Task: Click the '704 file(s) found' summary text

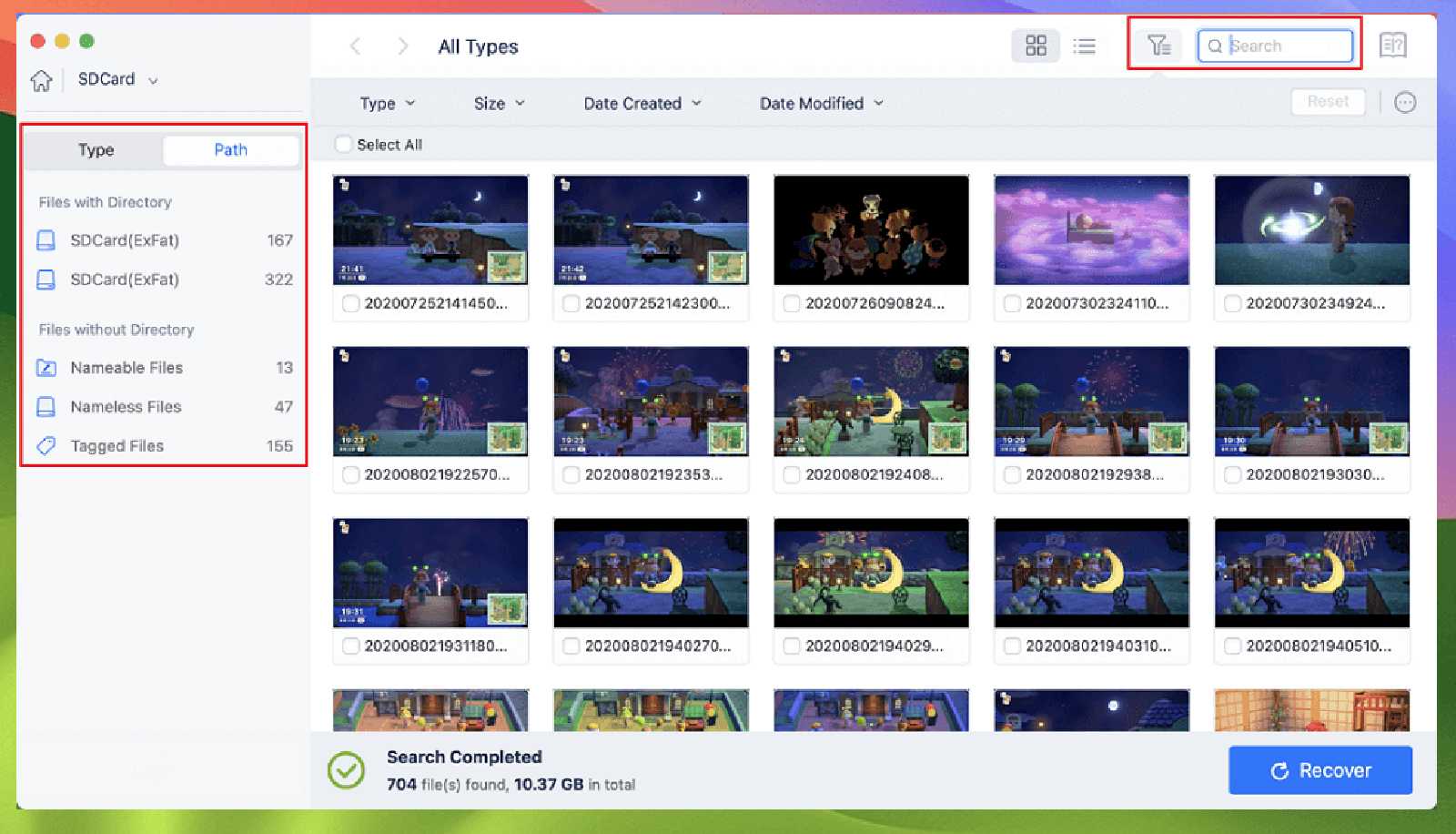Action: [447, 785]
